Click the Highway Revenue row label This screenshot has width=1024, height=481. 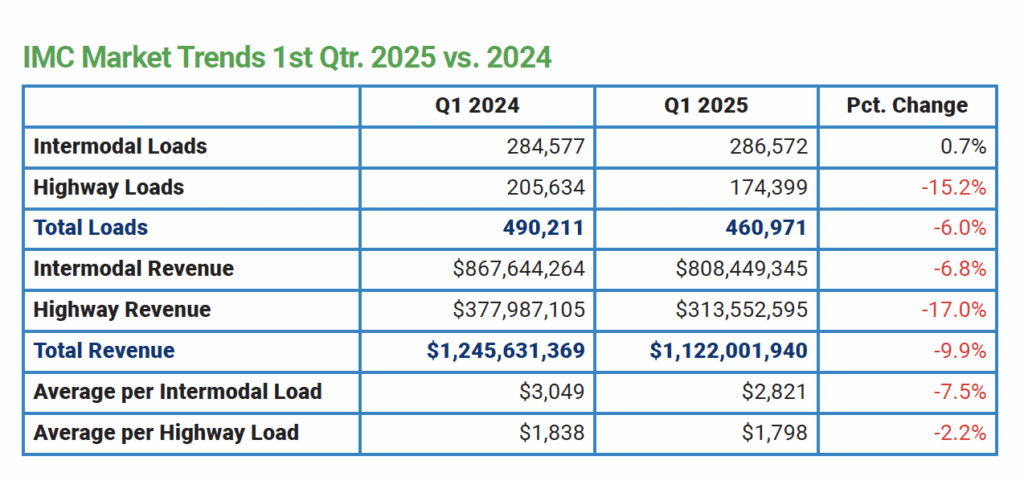122,310
